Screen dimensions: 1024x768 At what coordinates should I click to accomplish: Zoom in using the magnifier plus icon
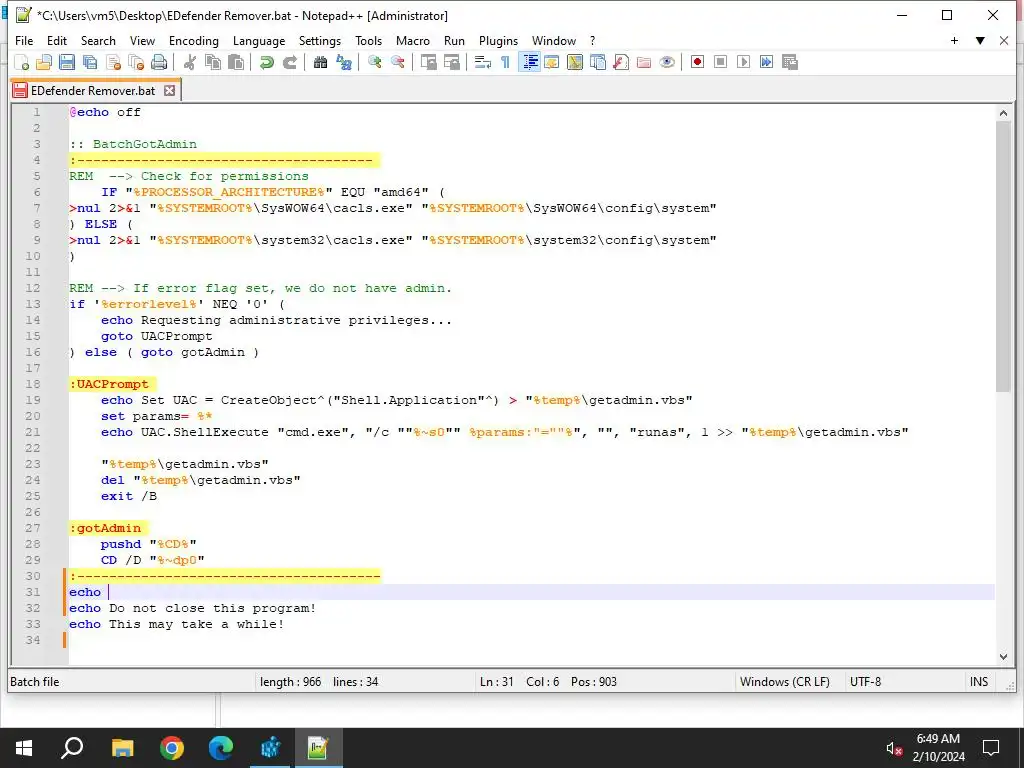pos(374,62)
